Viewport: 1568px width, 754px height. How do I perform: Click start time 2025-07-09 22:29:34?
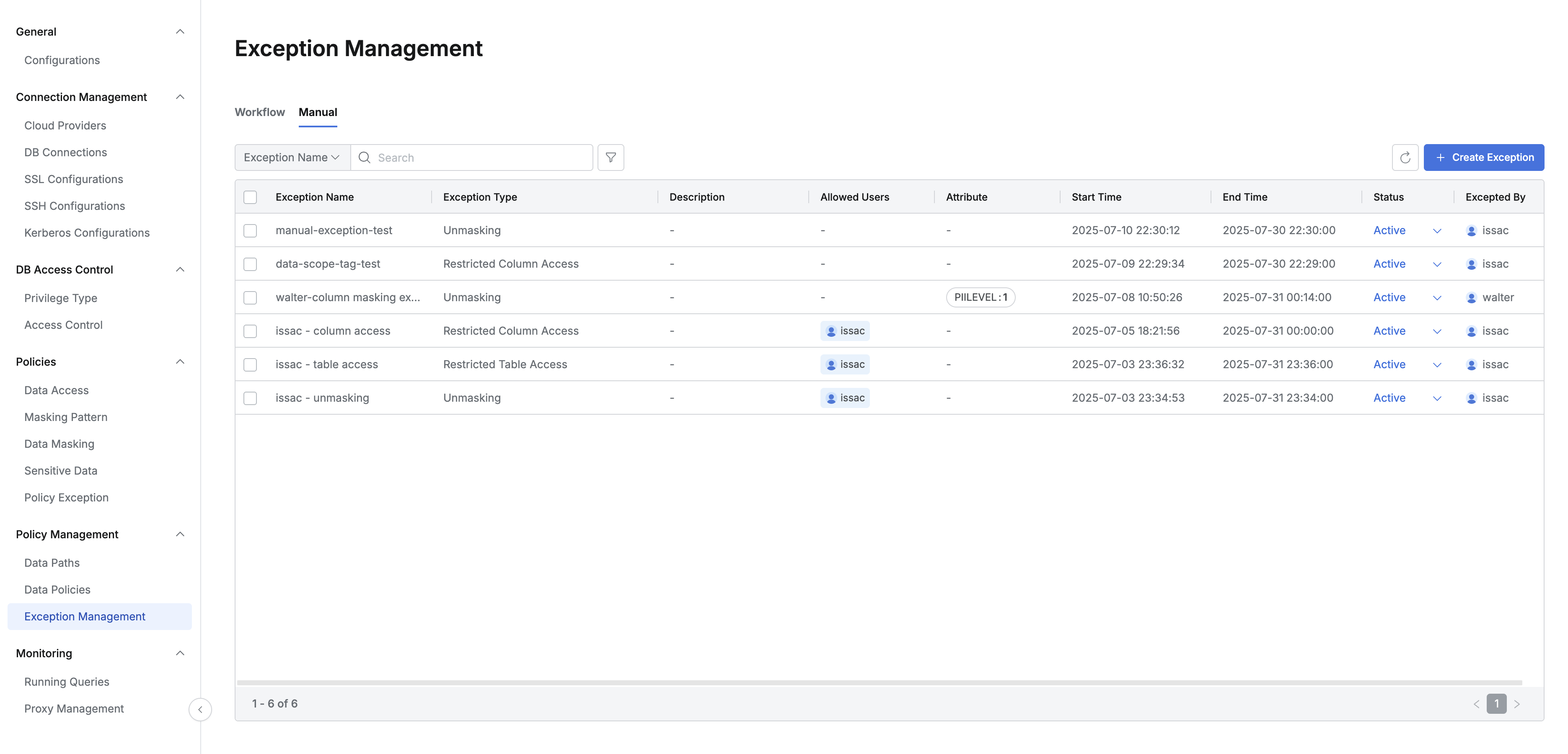coord(1128,264)
